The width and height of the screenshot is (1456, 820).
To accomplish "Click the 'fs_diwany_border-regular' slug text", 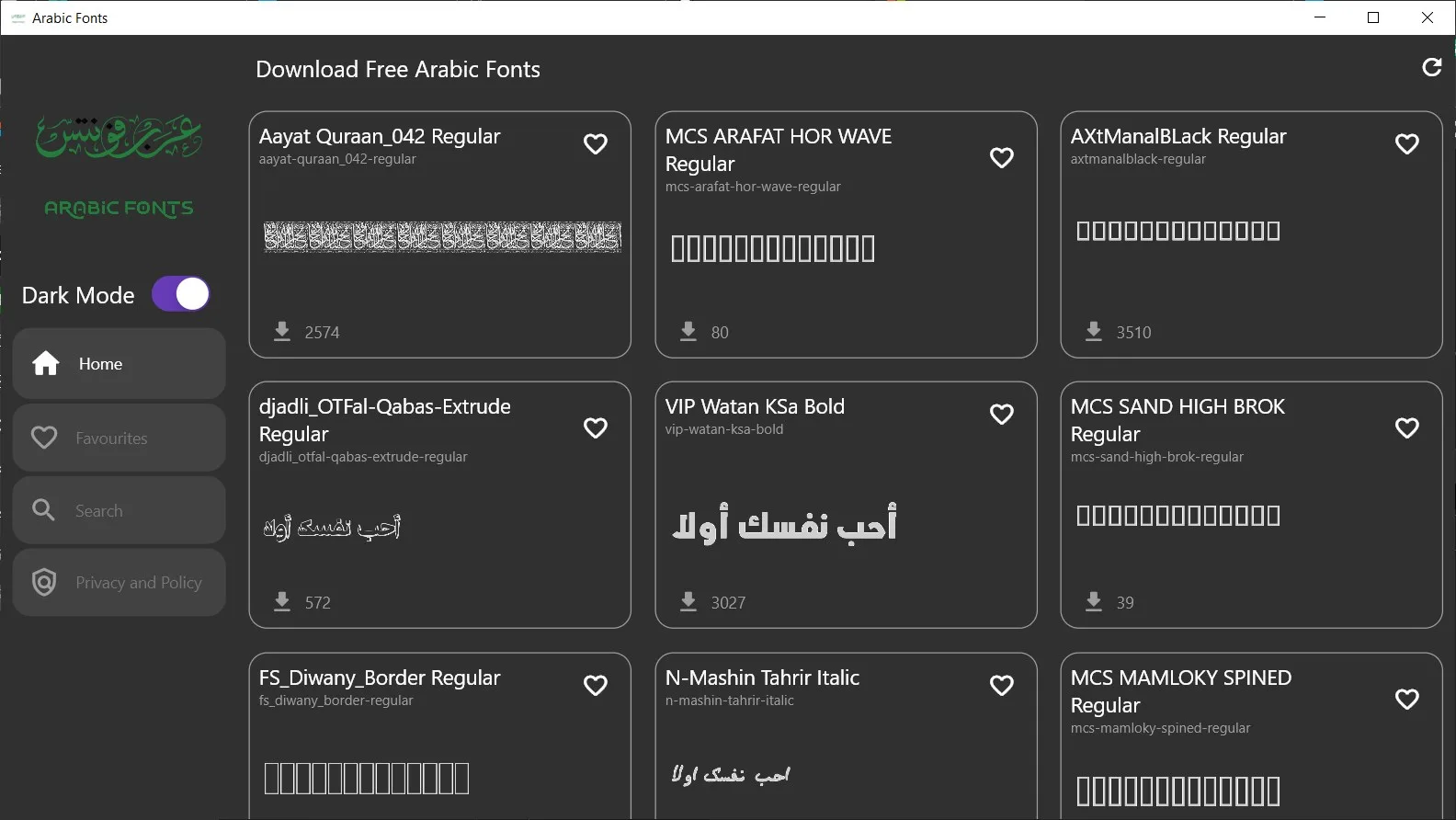I will [x=336, y=700].
